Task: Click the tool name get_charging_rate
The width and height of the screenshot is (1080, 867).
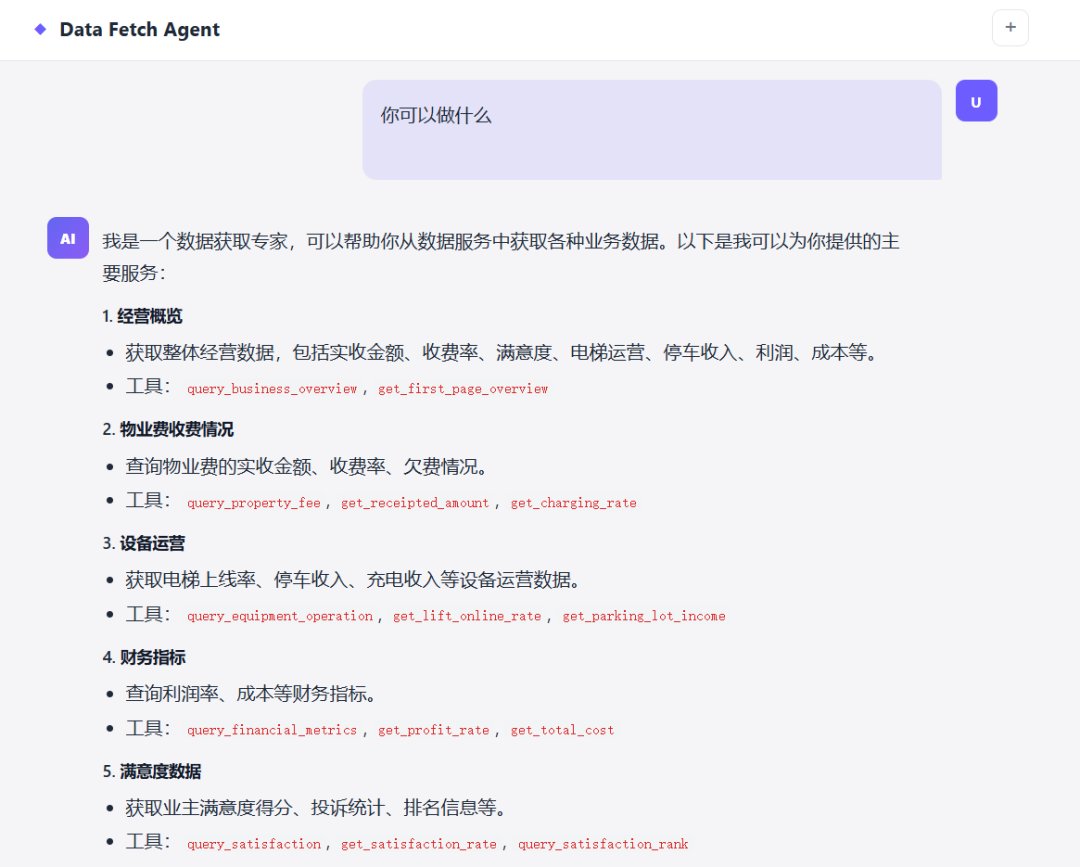Action: 574,503
